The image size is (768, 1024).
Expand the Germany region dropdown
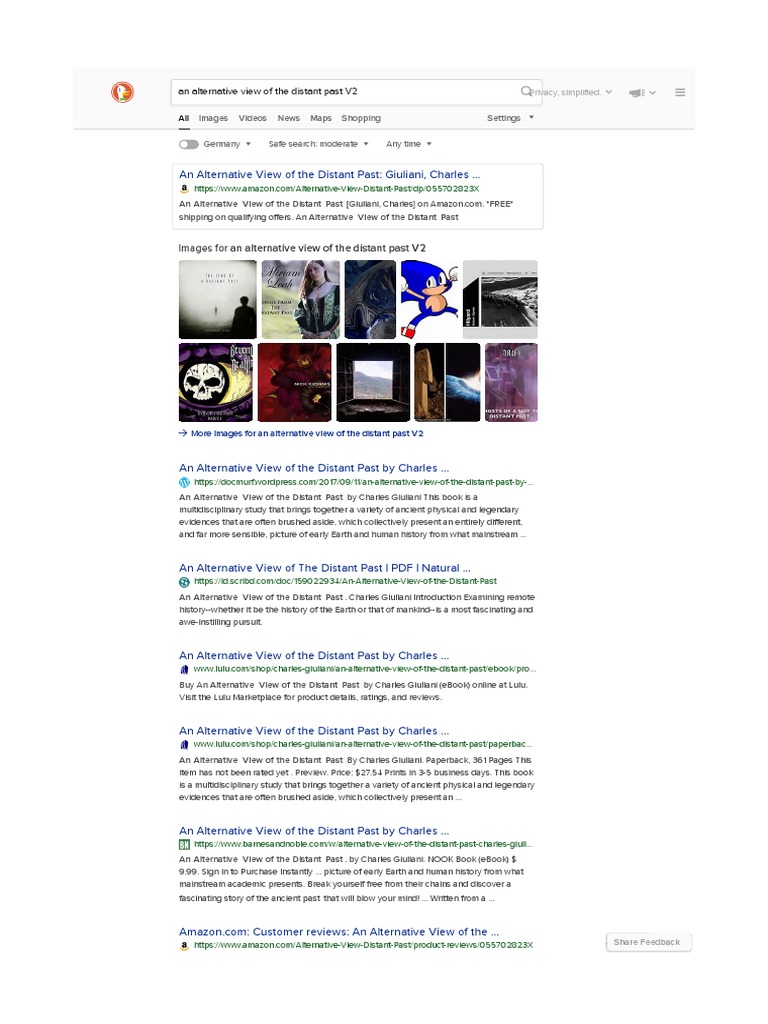(227, 144)
